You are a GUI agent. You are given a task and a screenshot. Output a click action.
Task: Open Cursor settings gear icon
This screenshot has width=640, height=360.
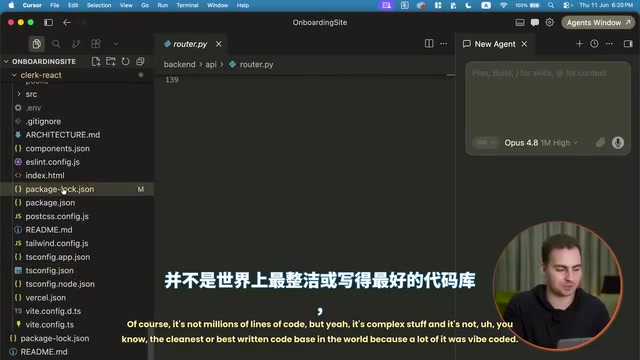(550, 22)
